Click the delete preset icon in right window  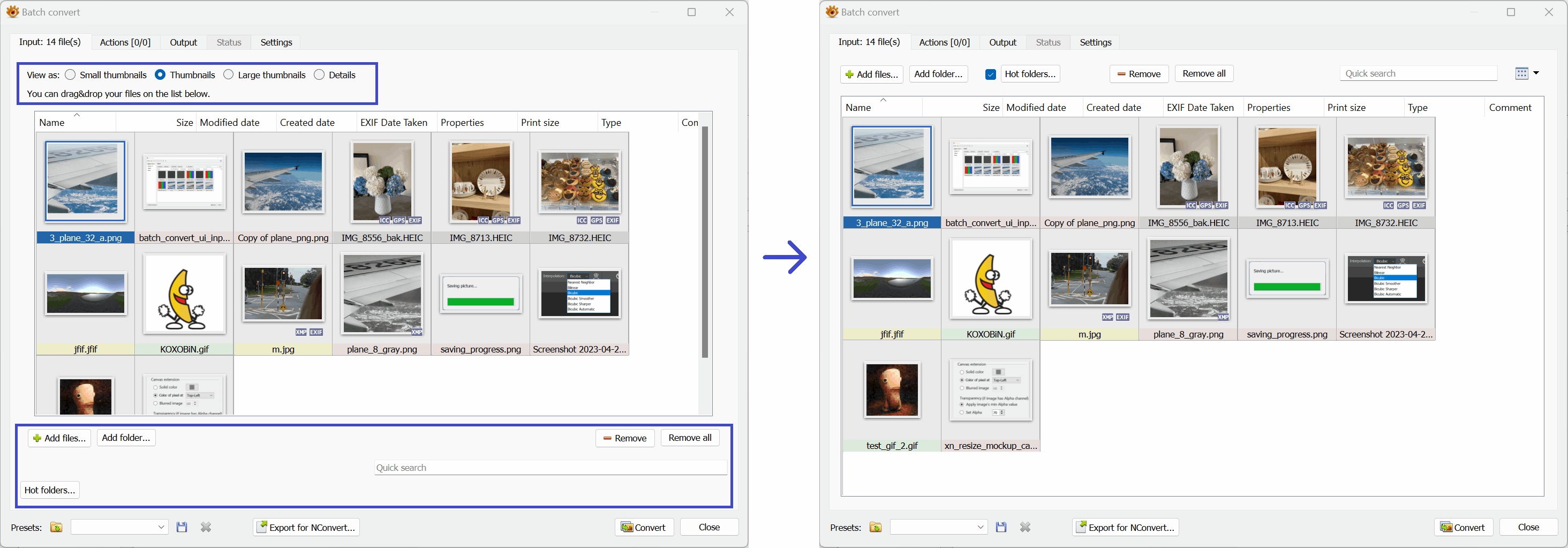coord(1025,527)
